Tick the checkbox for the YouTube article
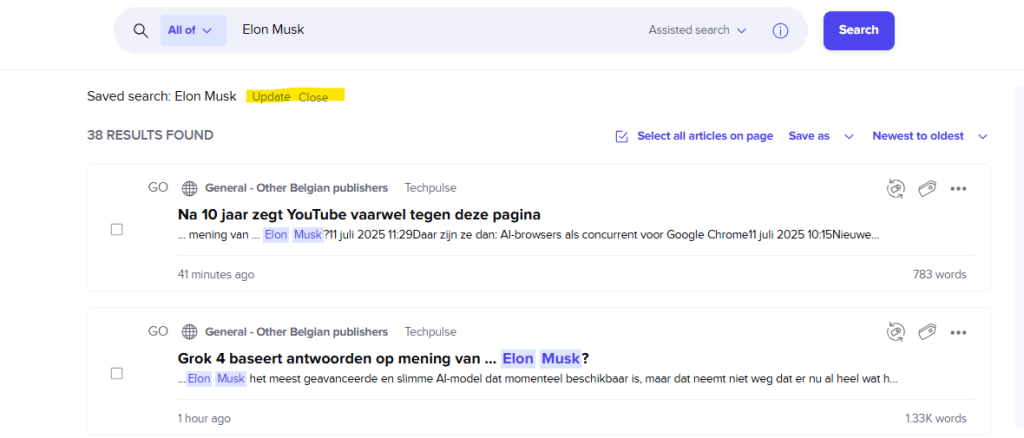The width and height of the screenshot is (1024, 438). [x=116, y=230]
